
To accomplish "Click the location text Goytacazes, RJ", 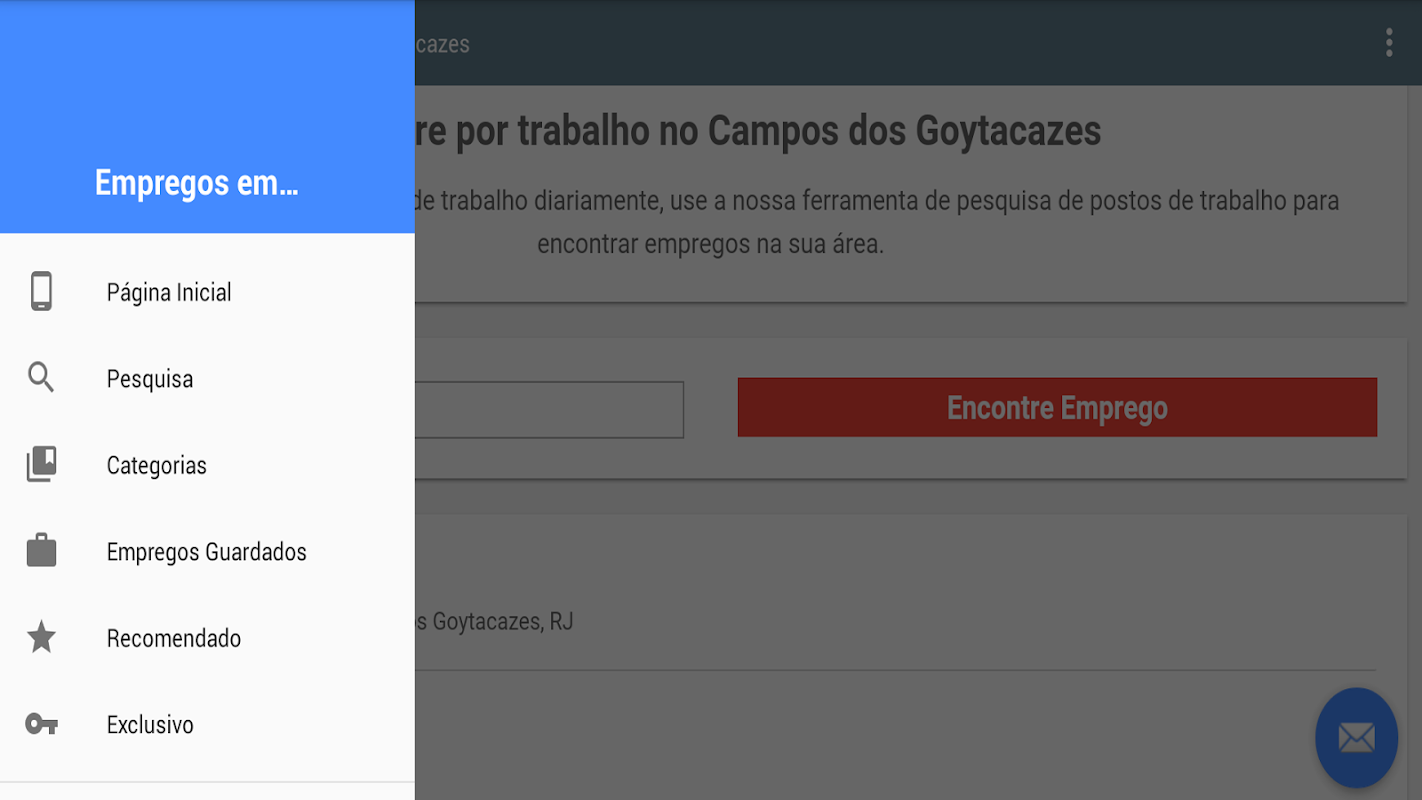I will coord(494,622).
